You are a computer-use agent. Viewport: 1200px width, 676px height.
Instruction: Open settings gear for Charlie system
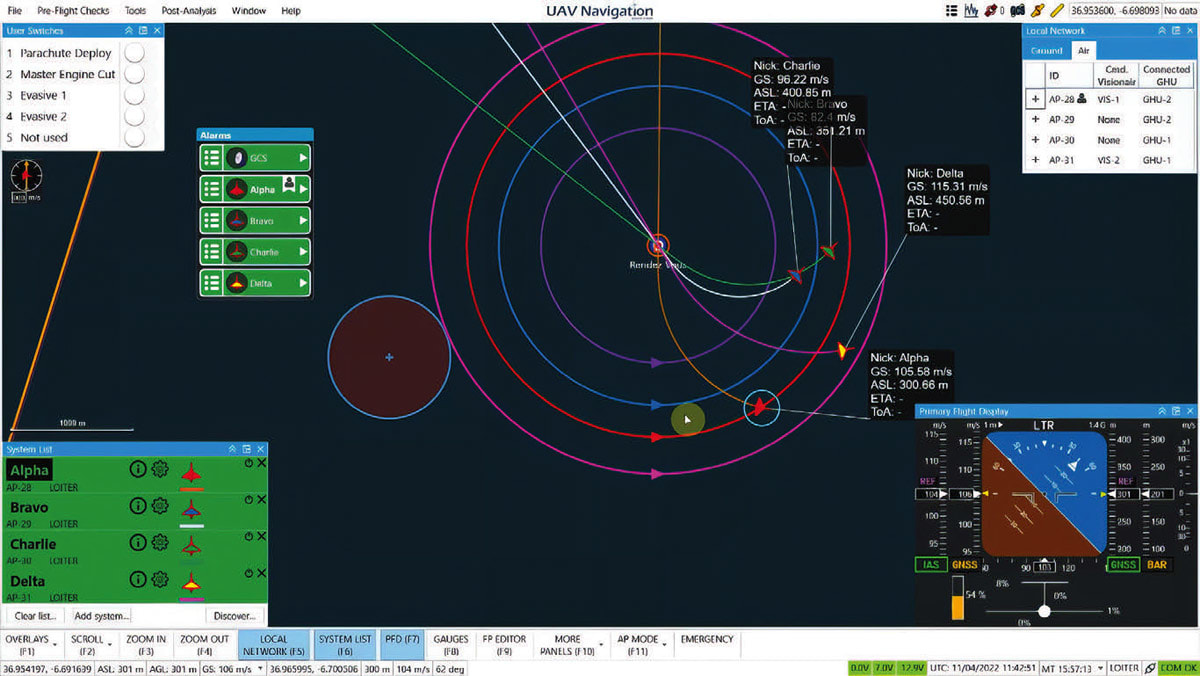pyautogui.click(x=160, y=544)
